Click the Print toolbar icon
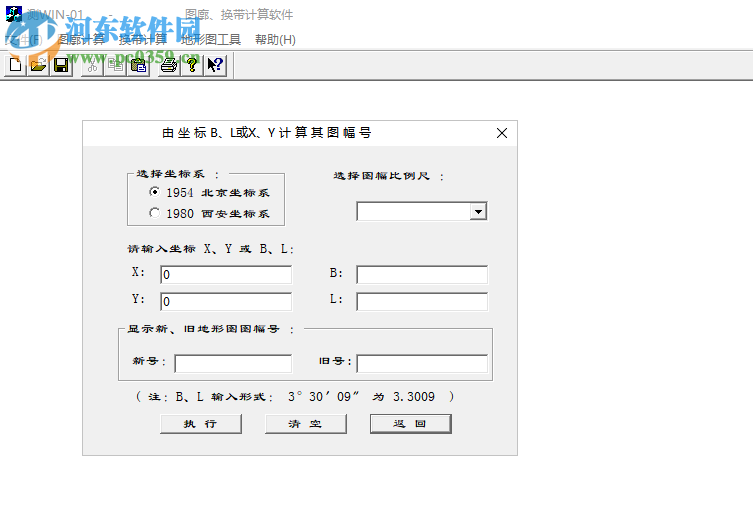 pos(169,65)
